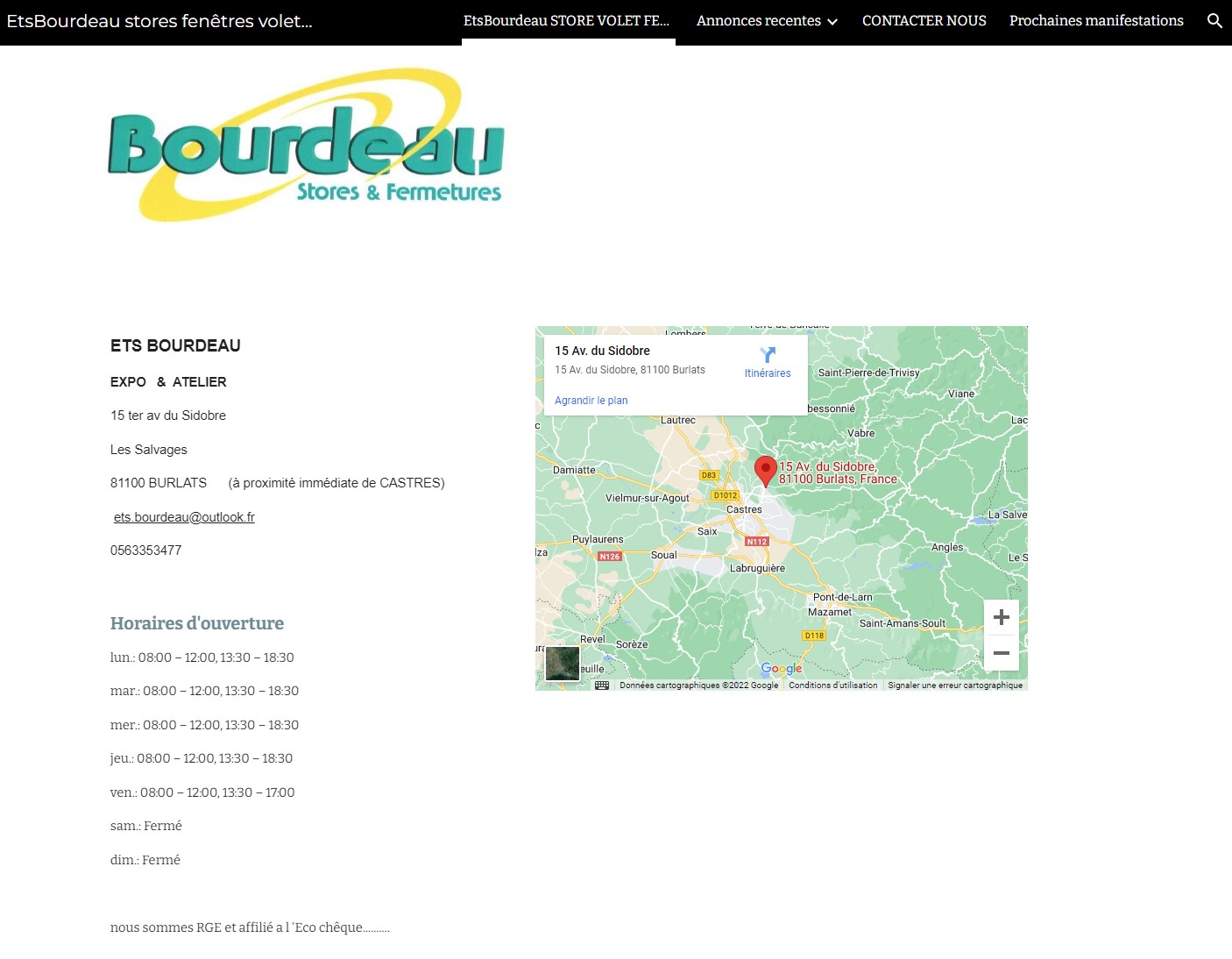Click phone number 0563353477
The height and width of the screenshot is (959, 1232).
coord(146,551)
